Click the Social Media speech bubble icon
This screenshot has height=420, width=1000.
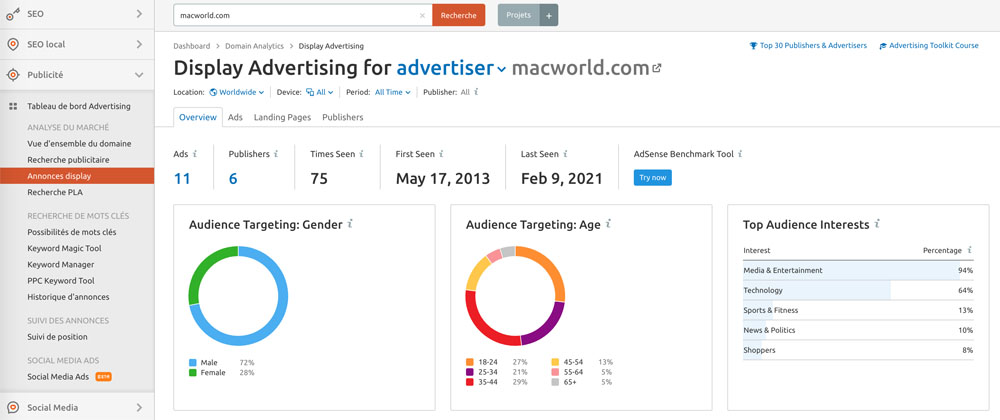pos(13,408)
